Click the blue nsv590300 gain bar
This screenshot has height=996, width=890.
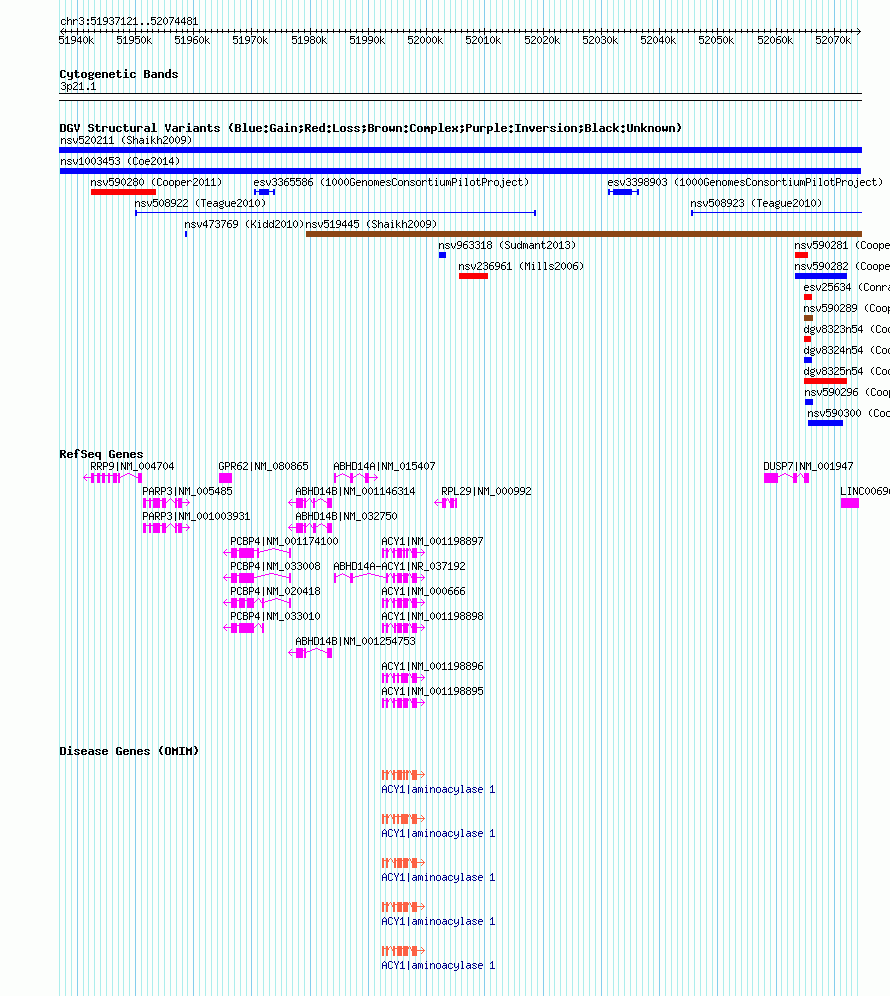825,422
